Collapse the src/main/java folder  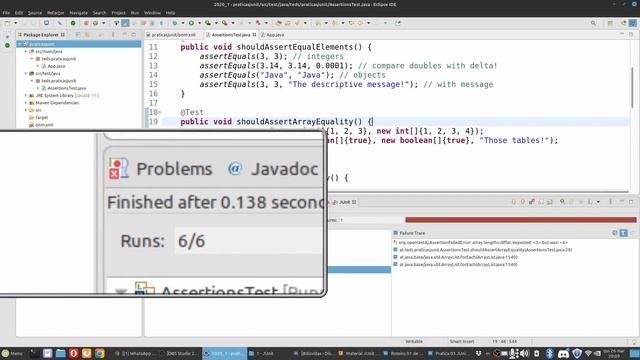26,51
